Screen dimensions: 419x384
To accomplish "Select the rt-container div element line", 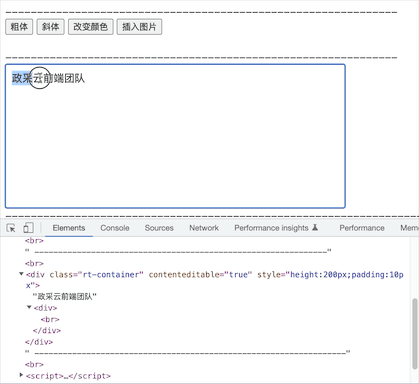I will point(215,280).
